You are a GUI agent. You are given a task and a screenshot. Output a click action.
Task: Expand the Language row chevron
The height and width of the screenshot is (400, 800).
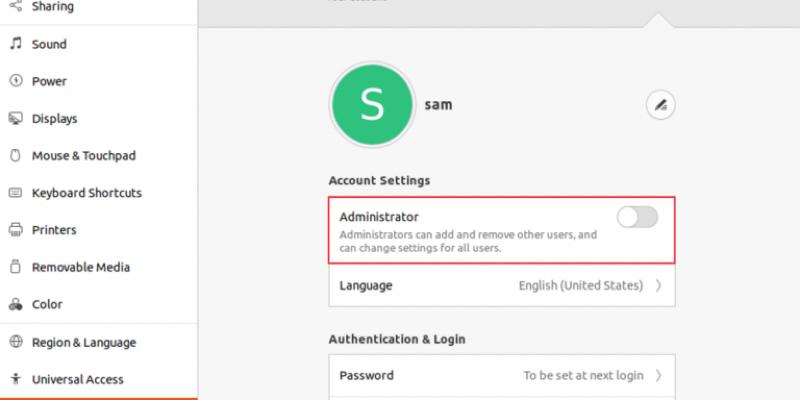pyautogui.click(x=658, y=285)
